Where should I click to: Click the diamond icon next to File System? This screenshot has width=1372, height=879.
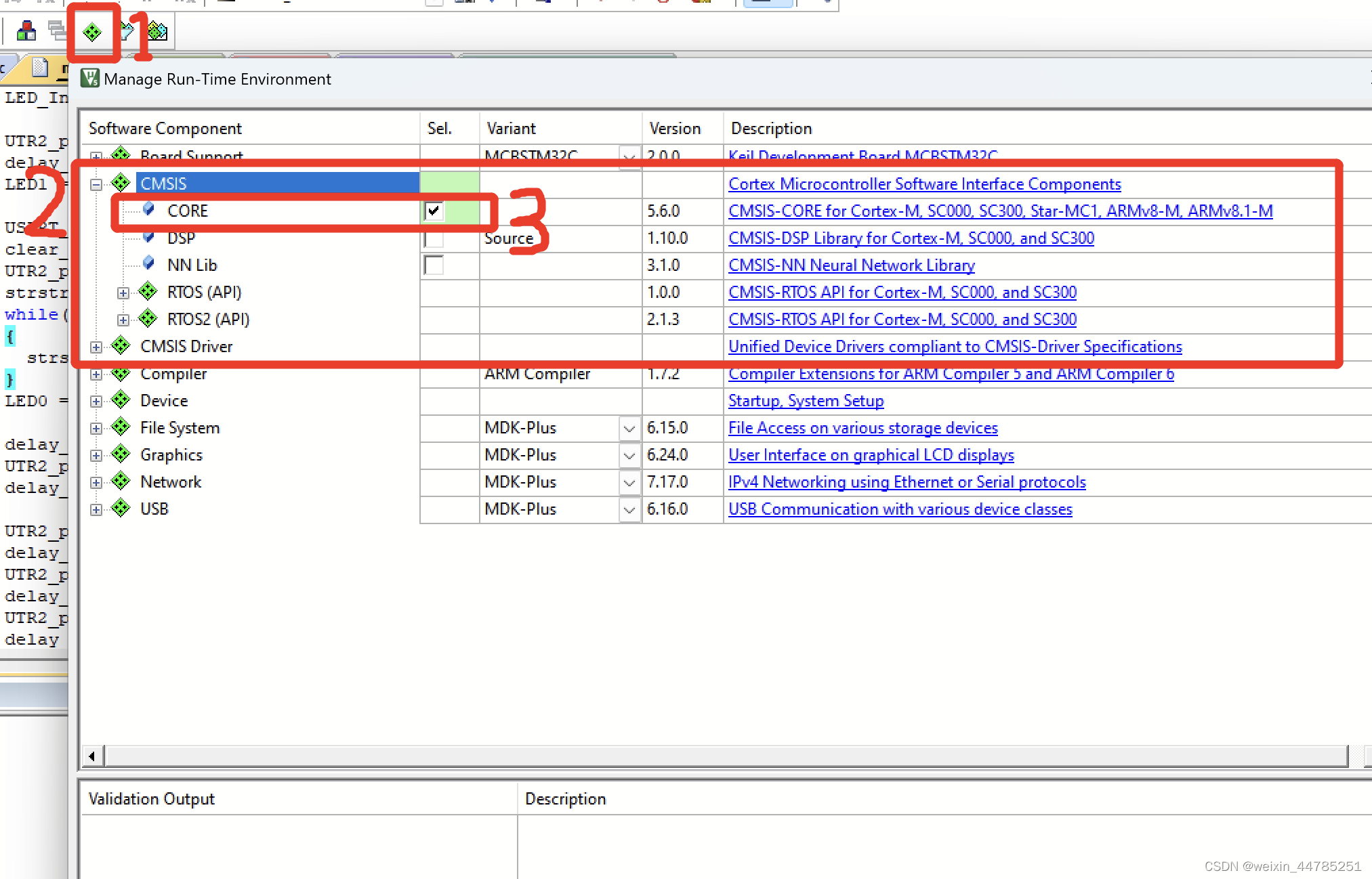click(121, 427)
